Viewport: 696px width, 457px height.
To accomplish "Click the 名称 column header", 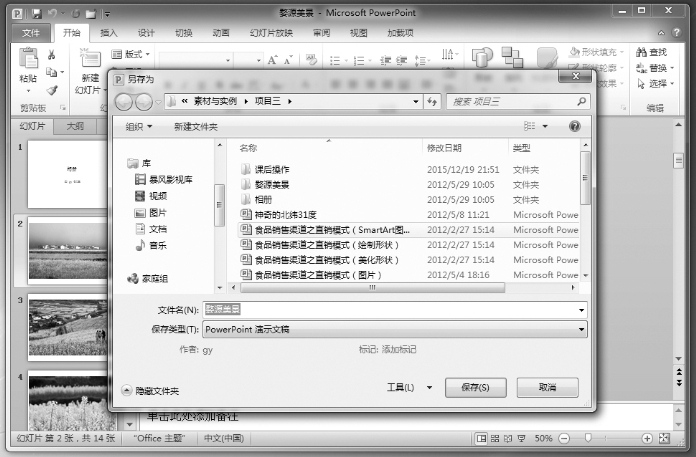I will click(249, 148).
